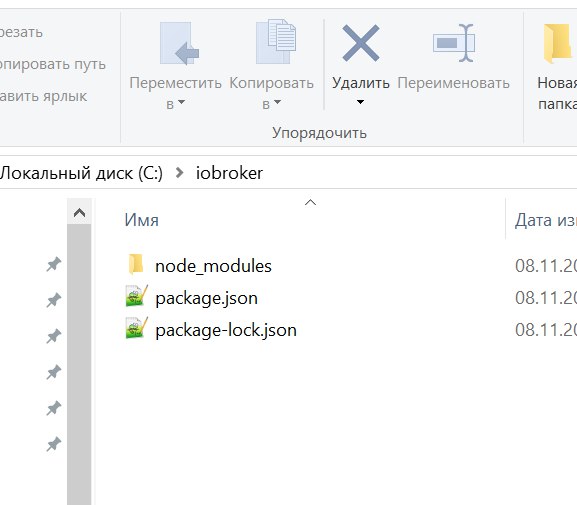Click the Копировать путь command
Screen dimensions: 577x505
[53, 64]
